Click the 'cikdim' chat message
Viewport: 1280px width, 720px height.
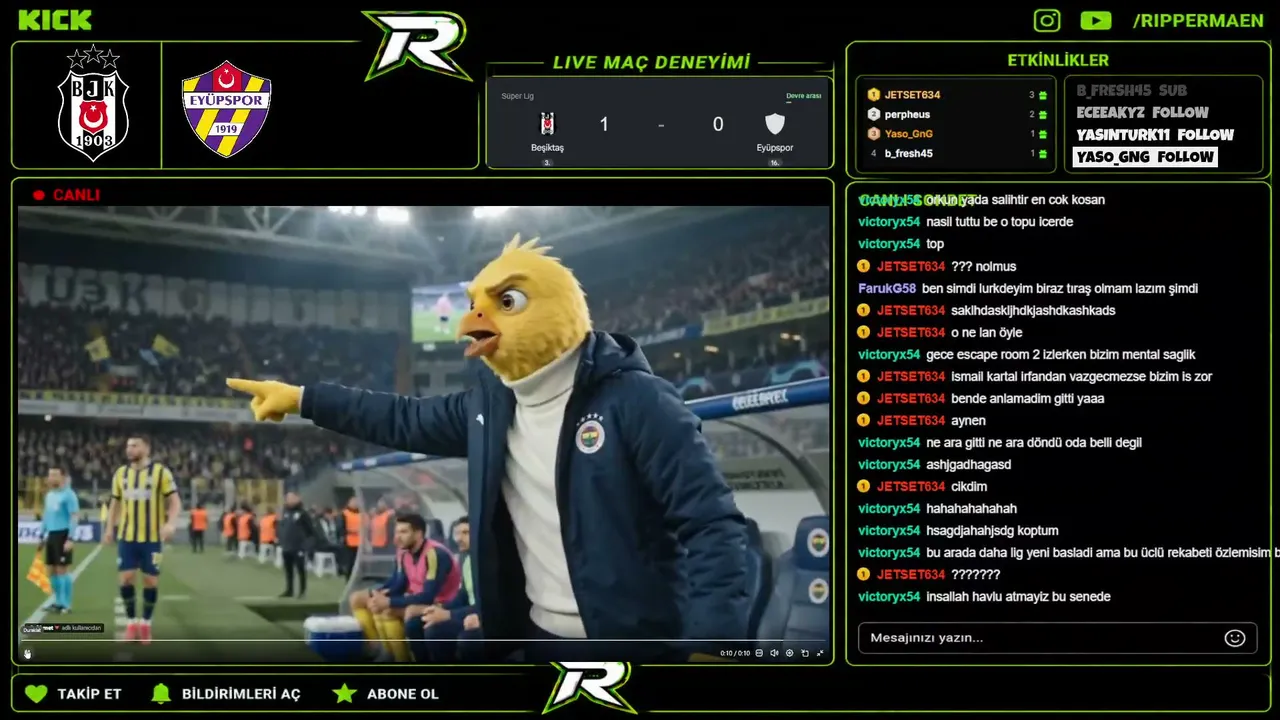tap(969, 486)
